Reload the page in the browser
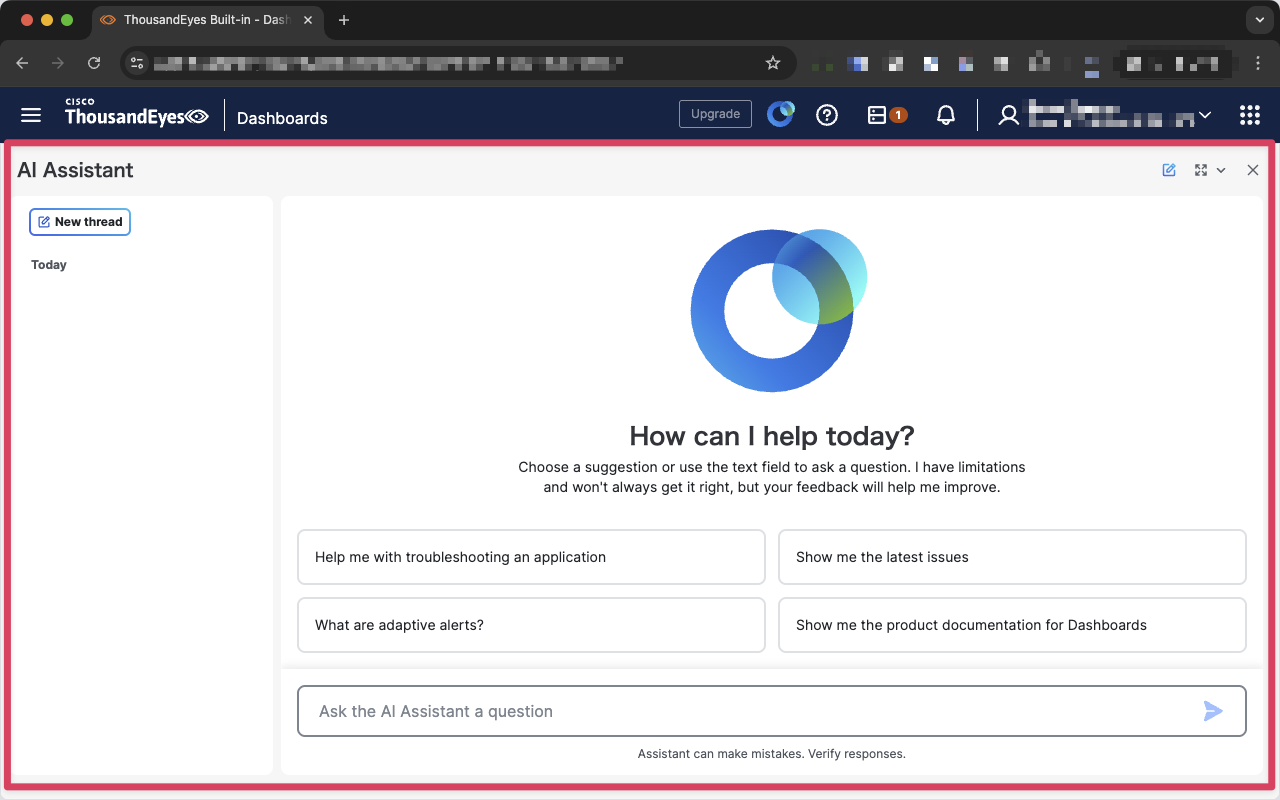Viewport: 1280px width, 800px height. coord(94,63)
